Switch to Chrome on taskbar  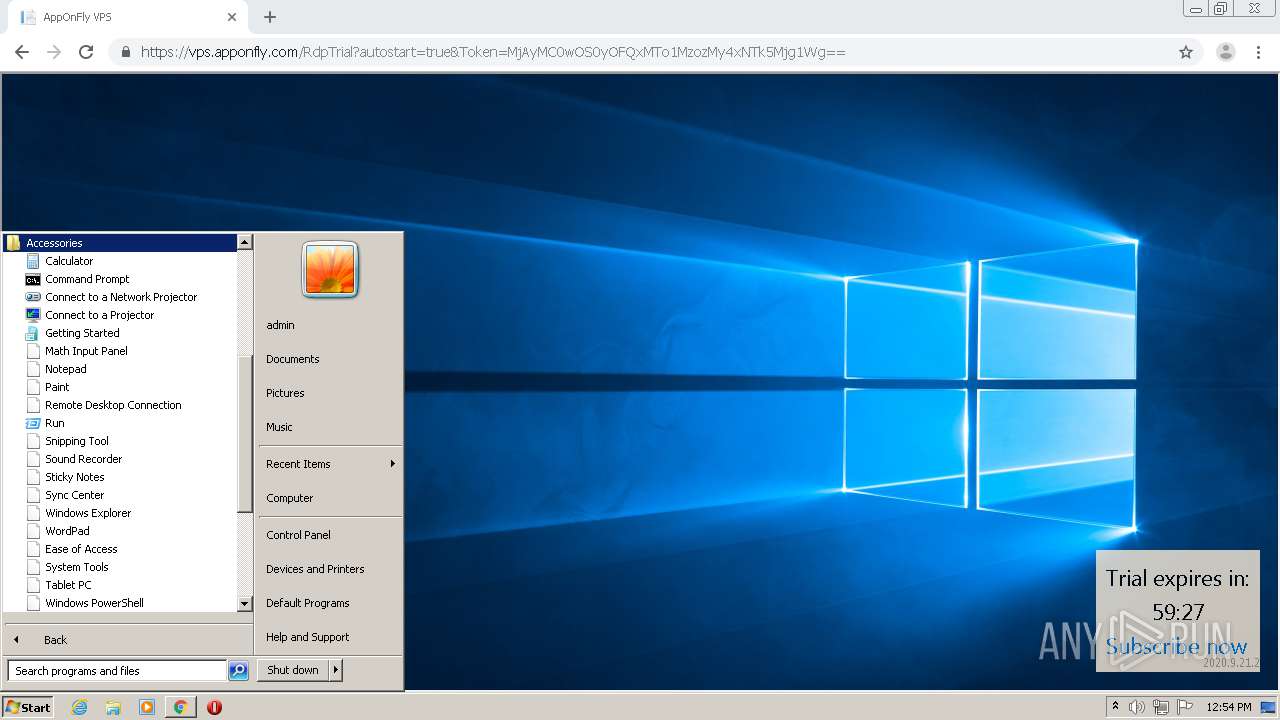[180, 707]
